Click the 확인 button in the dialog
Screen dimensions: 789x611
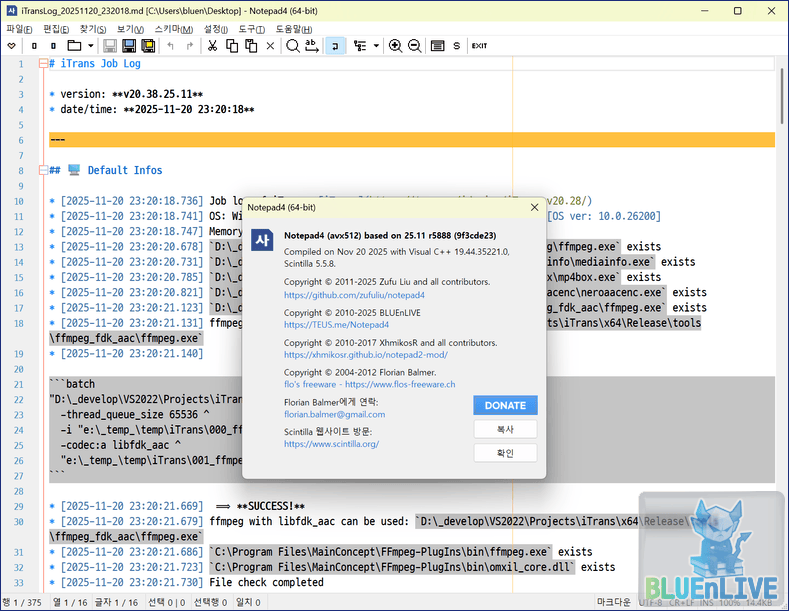(505, 453)
